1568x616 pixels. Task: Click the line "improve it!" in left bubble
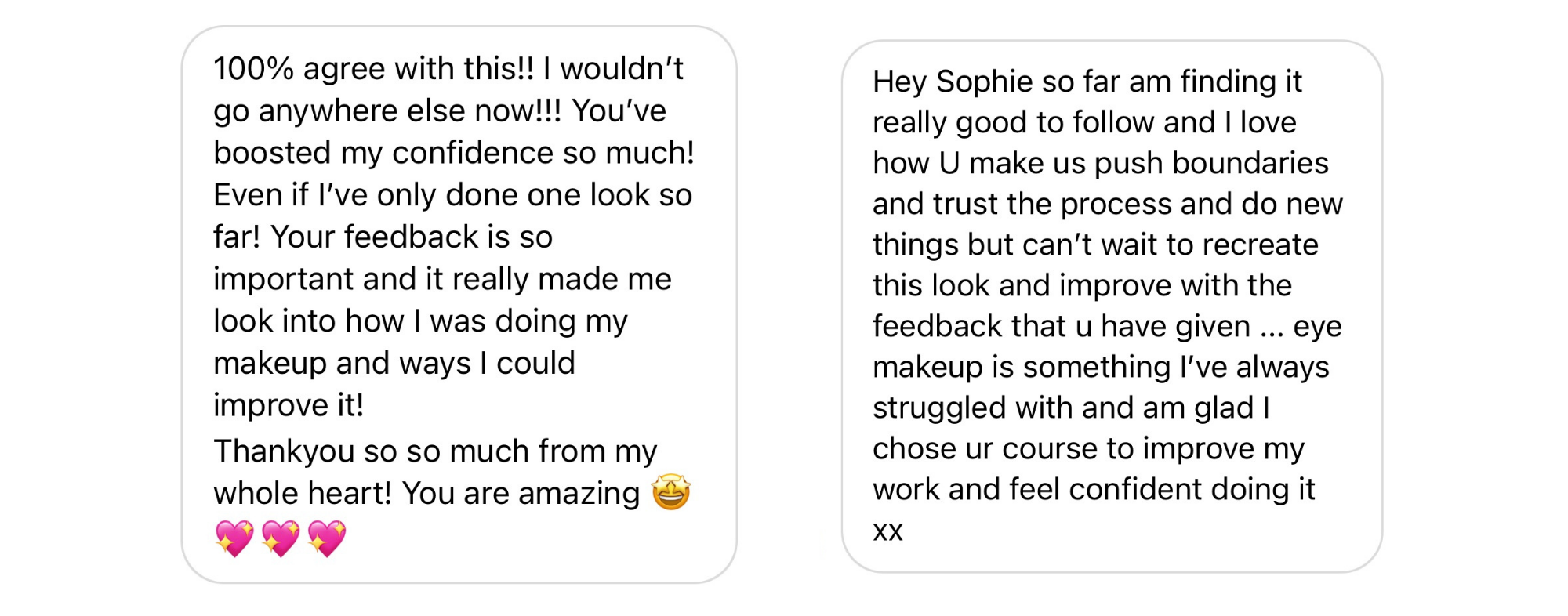(289, 405)
